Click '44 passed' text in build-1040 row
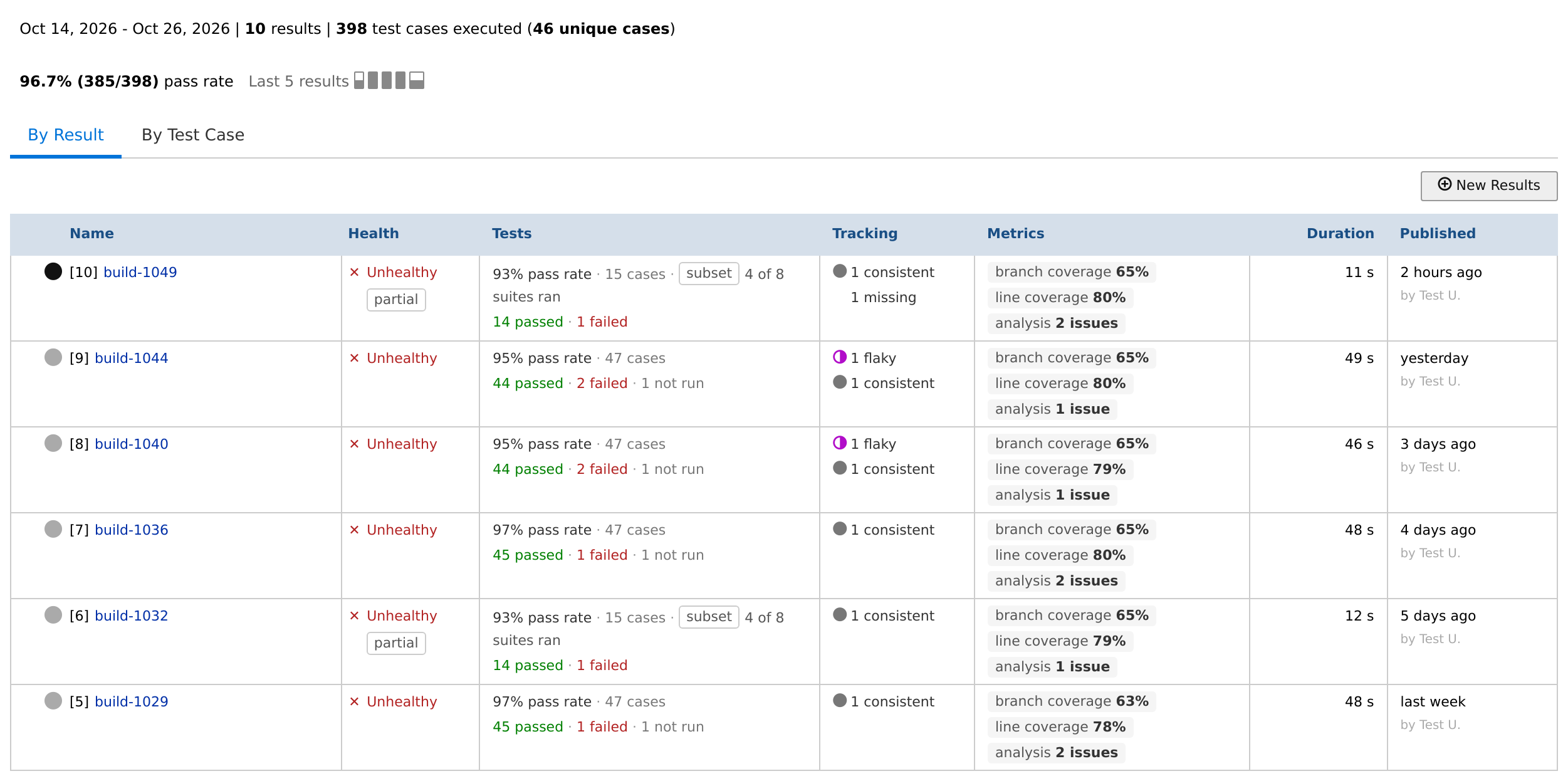Screen dimensions: 1568x781 528,469
